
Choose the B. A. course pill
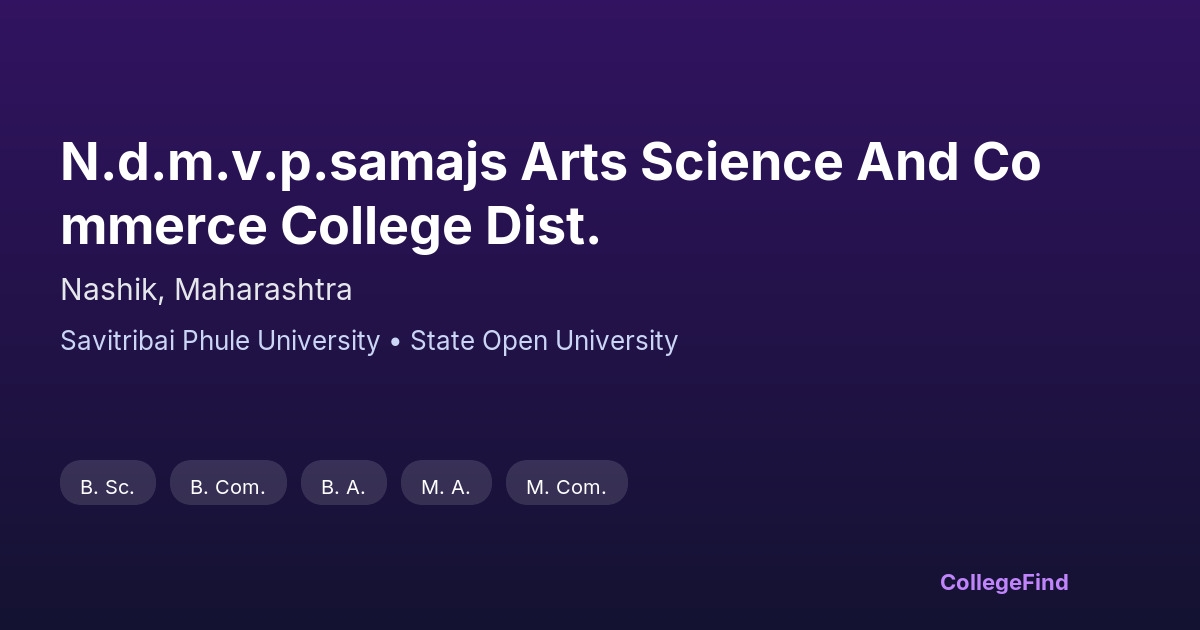343,487
